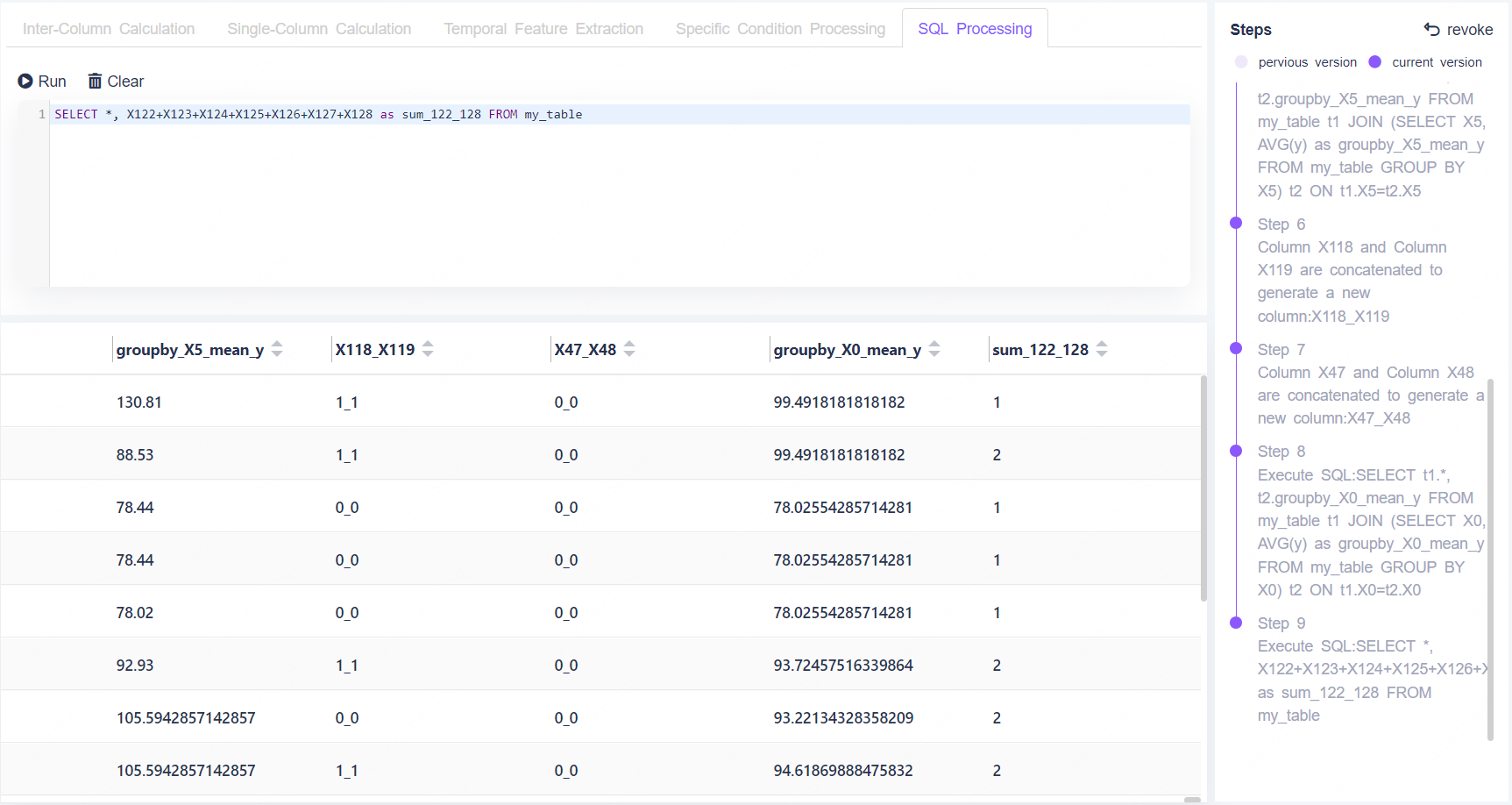The height and width of the screenshot is (805, 1512).
Task: Click line number 1 in editor gutter
Action: point(41,114)
